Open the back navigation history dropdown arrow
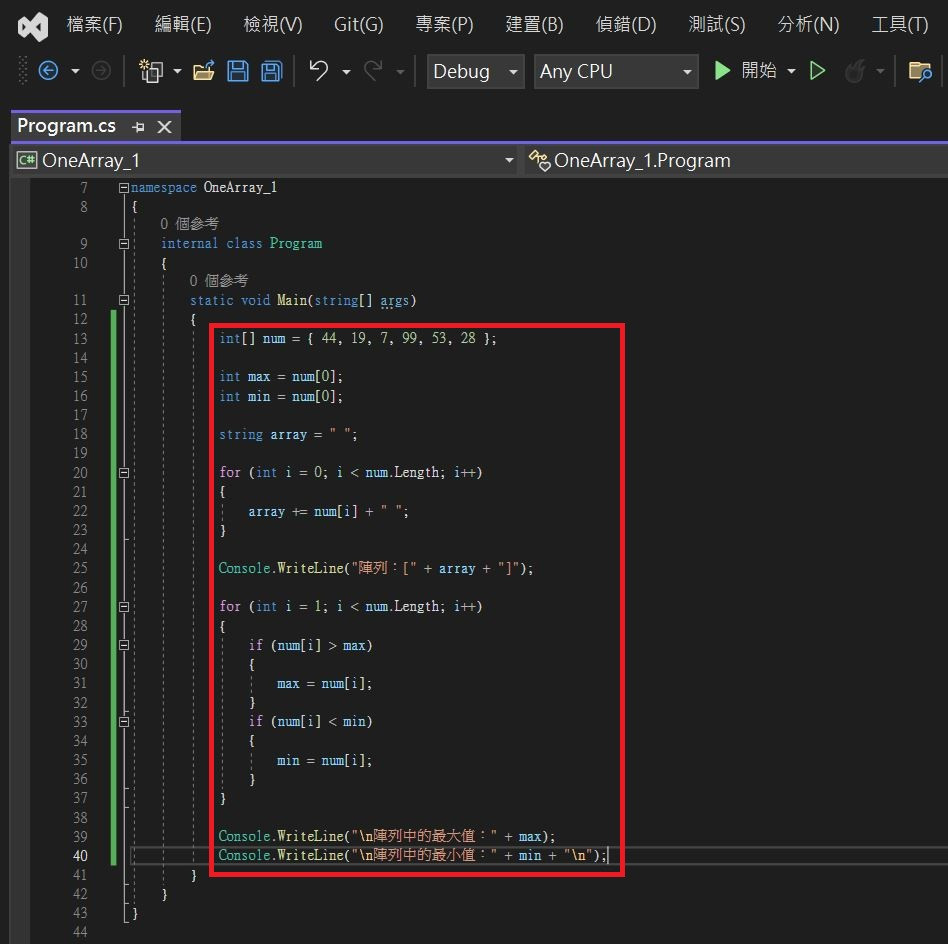 [x=75, y=71]
